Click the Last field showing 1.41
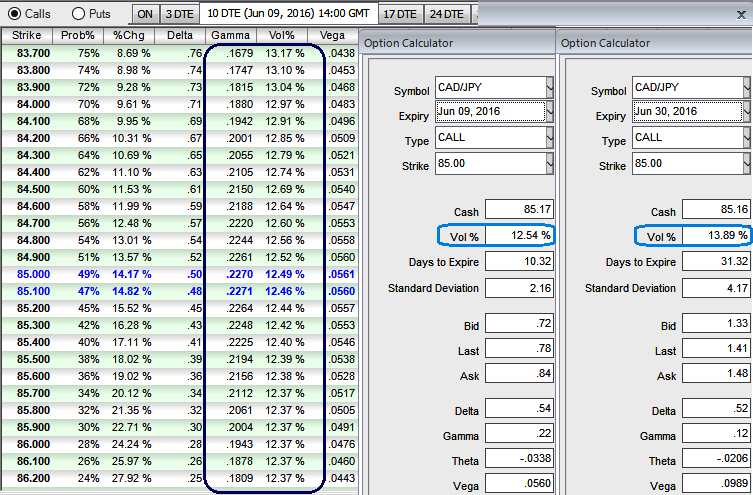Viewport: 753px width, 495px height. (716, 348)
